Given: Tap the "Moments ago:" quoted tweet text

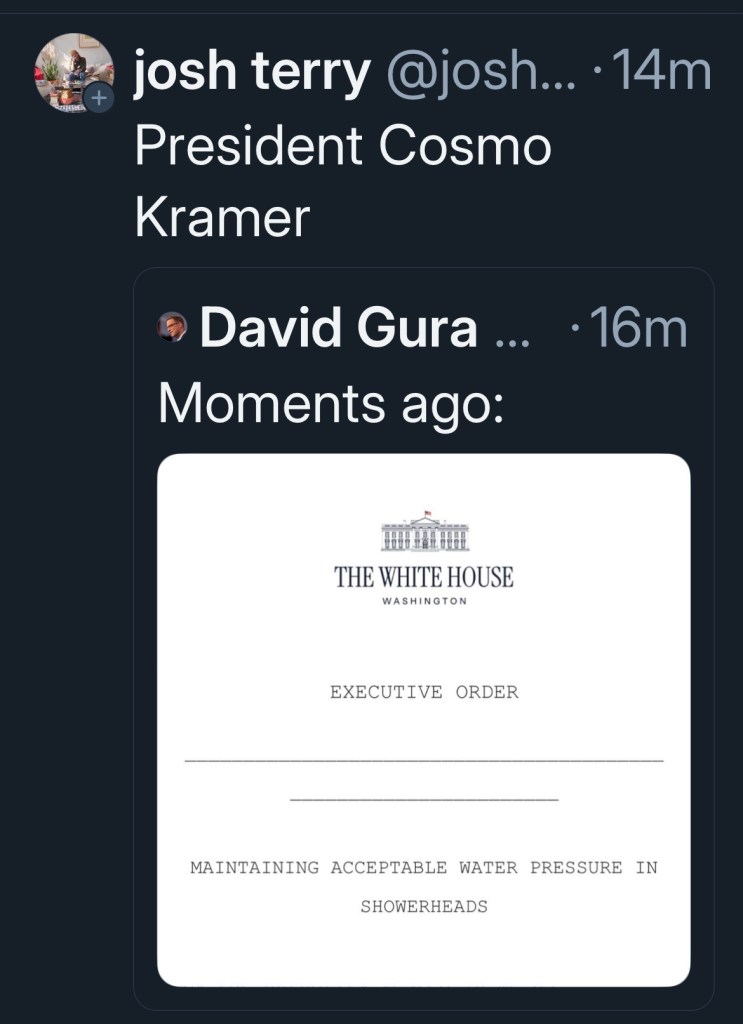Looking at the screenshot, I should pyautogui.click(x=330, y=402).
